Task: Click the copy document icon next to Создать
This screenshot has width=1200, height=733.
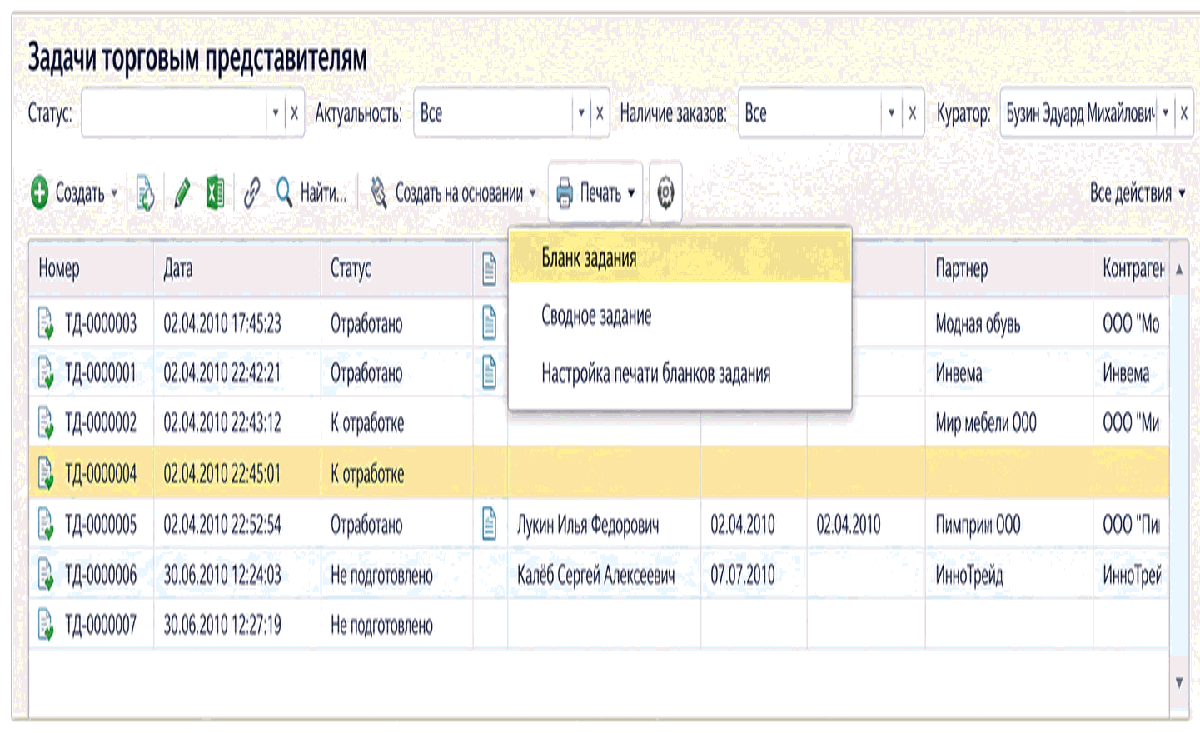Action: pyautogui.click(x=145, y=192)
